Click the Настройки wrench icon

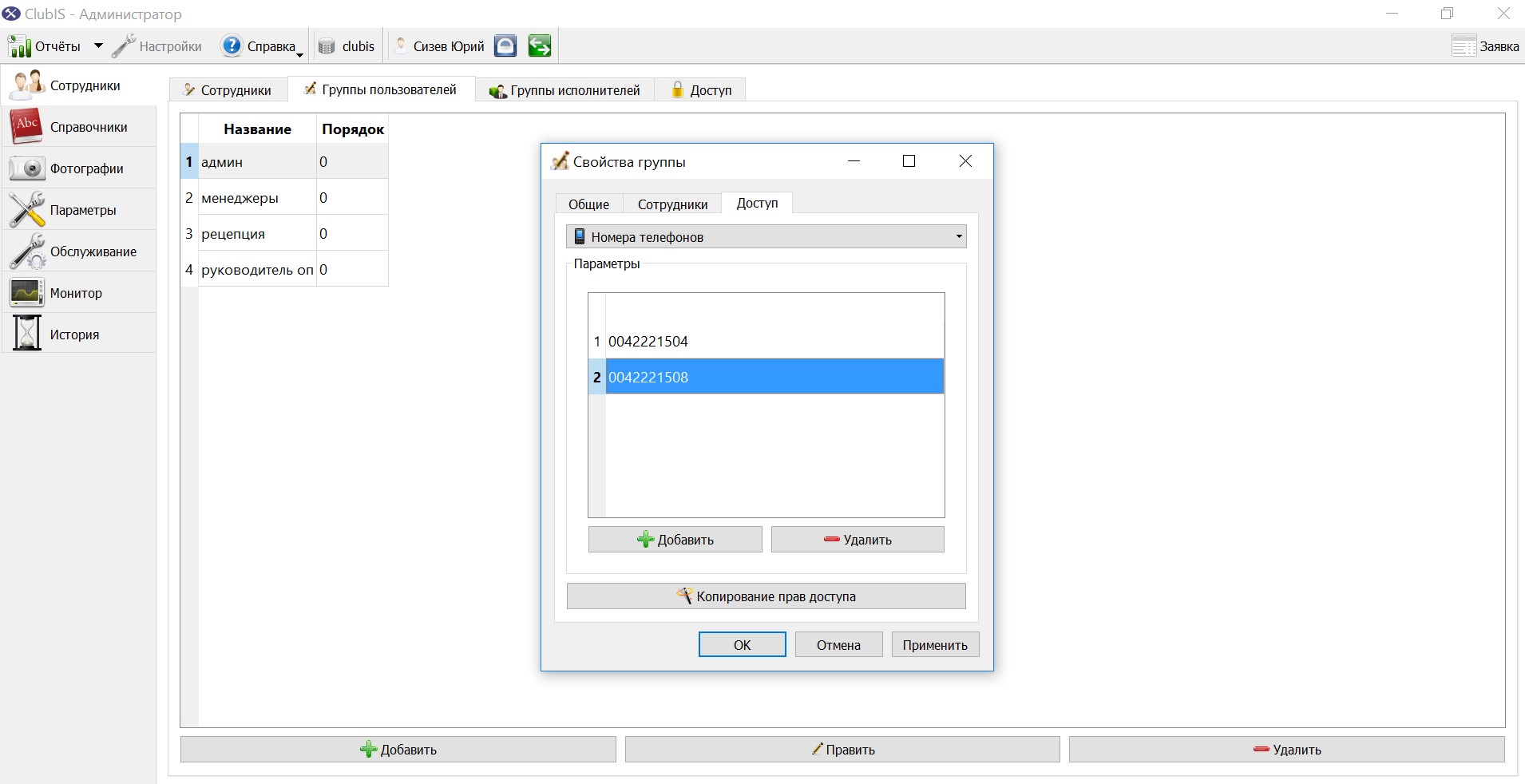124,46
